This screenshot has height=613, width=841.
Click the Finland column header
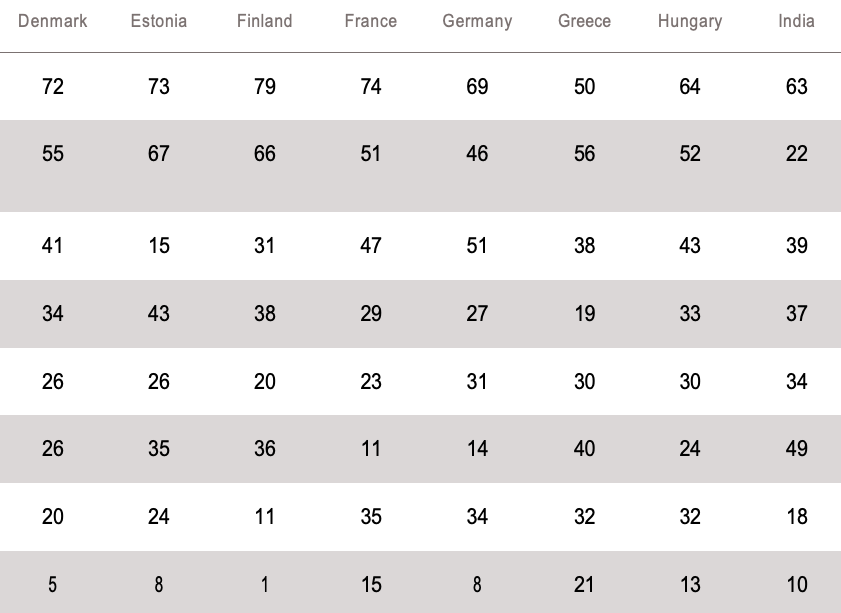click(x=265, y=21)
